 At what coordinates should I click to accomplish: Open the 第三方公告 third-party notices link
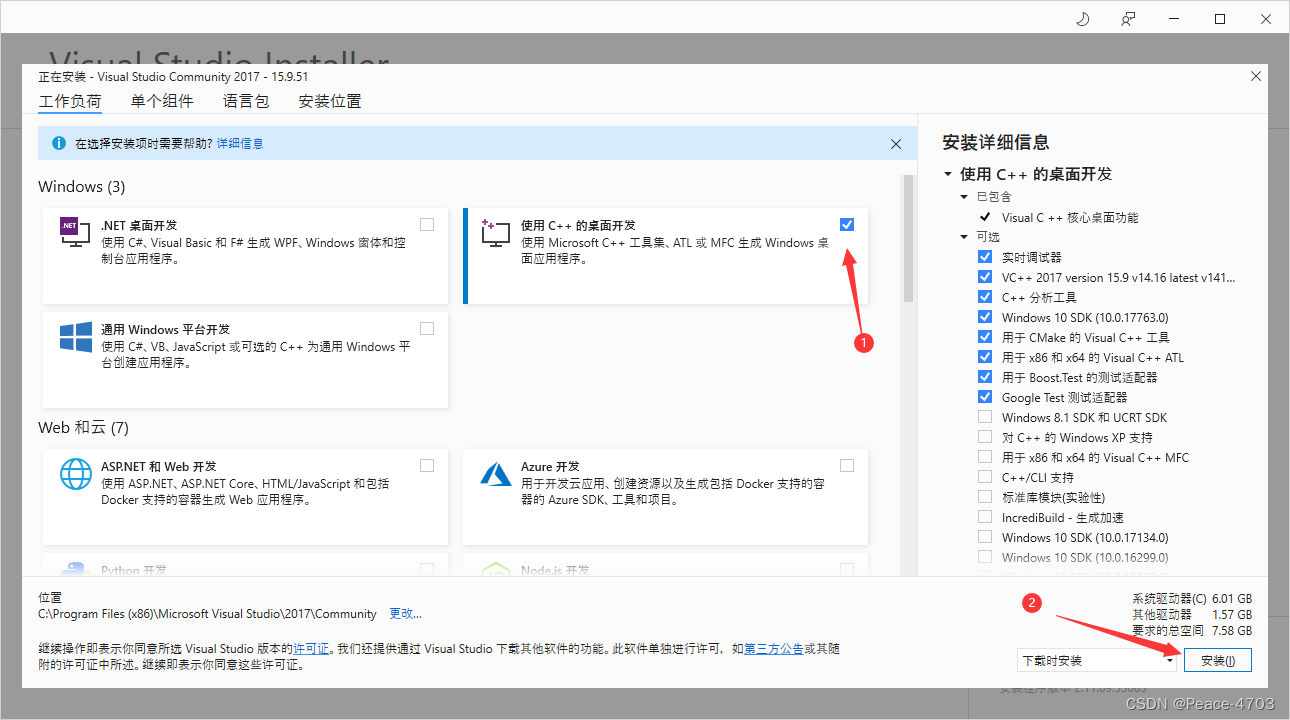tap(774, 649)
